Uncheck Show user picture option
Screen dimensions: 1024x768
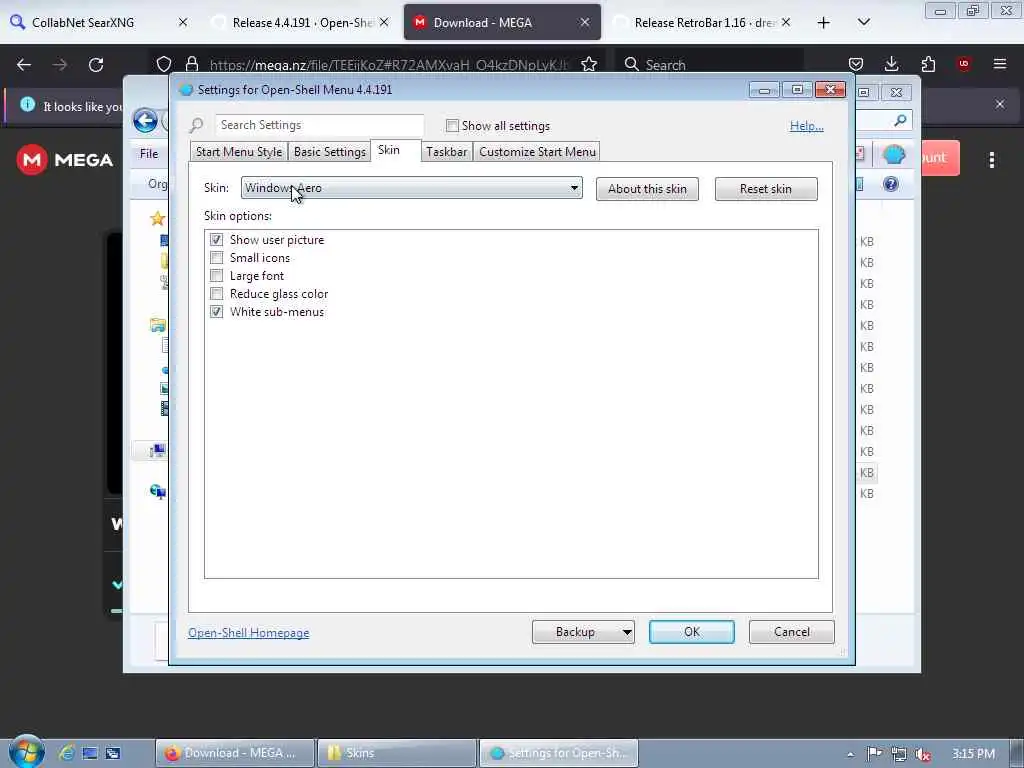point(216,240)
